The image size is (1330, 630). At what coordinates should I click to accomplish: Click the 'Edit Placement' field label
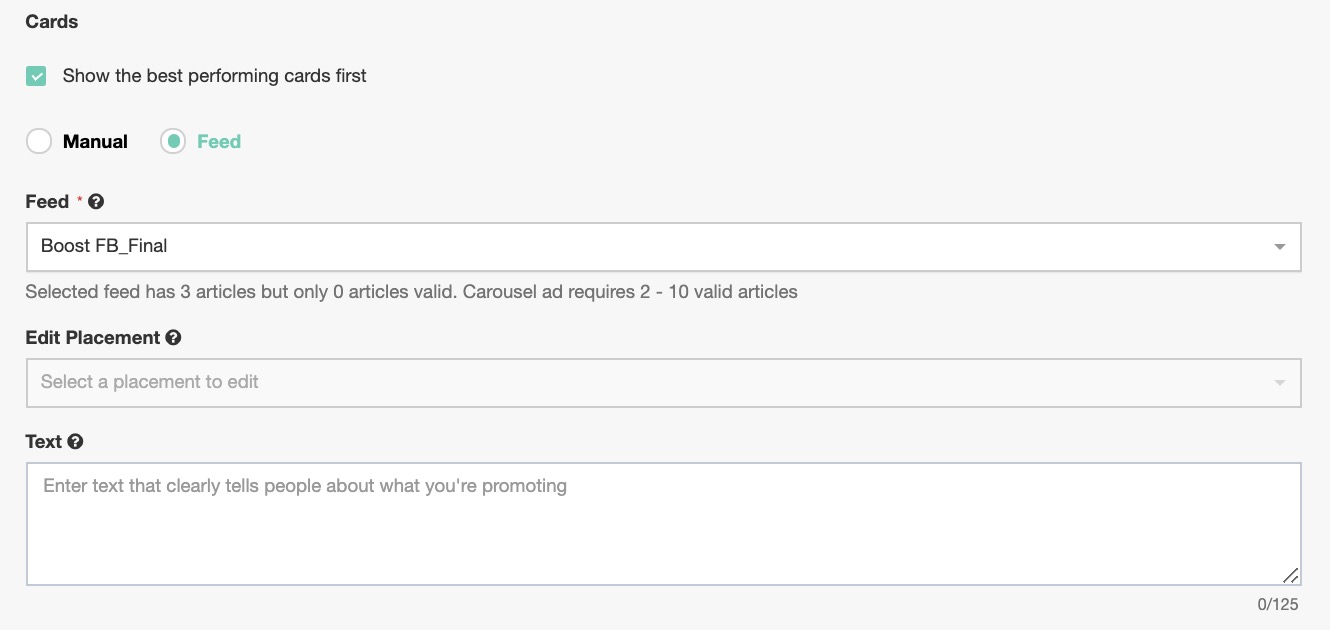93,338
